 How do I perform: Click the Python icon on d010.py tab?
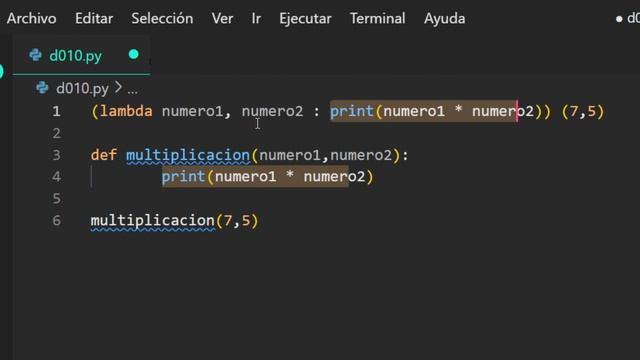pos(36,55)
